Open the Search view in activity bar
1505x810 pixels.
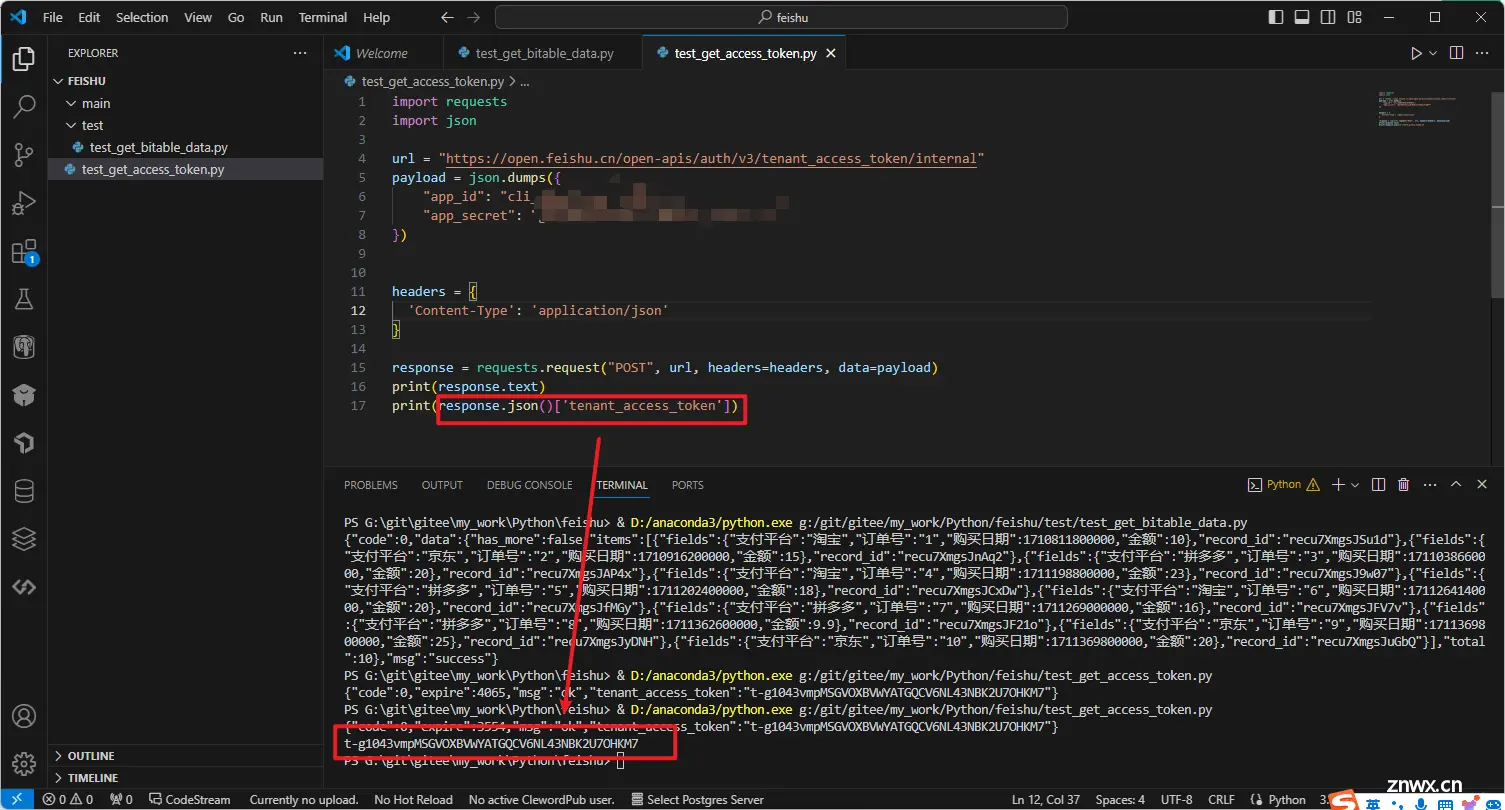pyautogui.click(x=23, y=106)
